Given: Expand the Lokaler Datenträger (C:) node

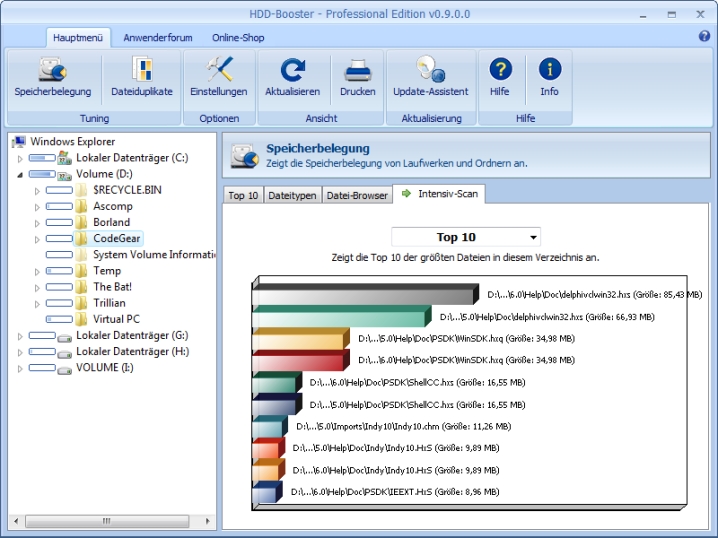Looking at the screenshot, I should tap(21, 158).
